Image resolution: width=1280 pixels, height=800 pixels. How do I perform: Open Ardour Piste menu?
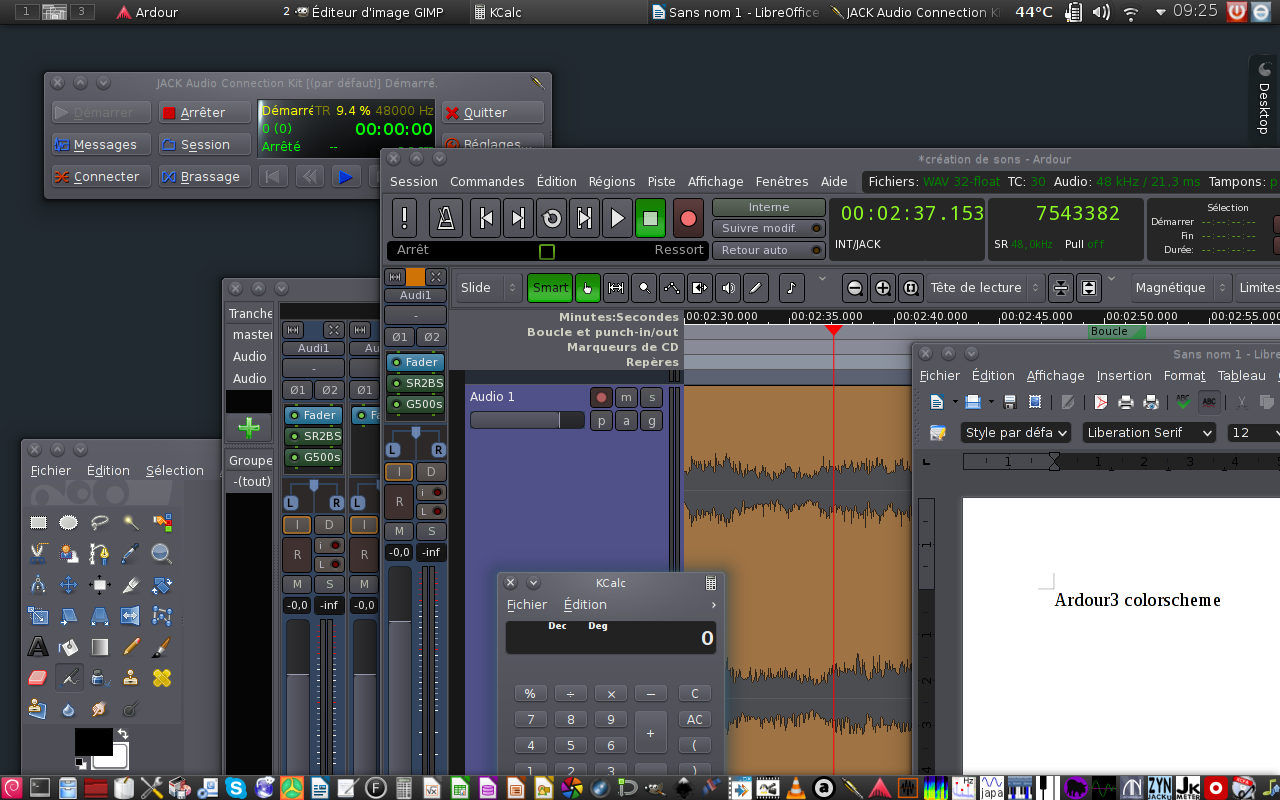coord(661,182)
